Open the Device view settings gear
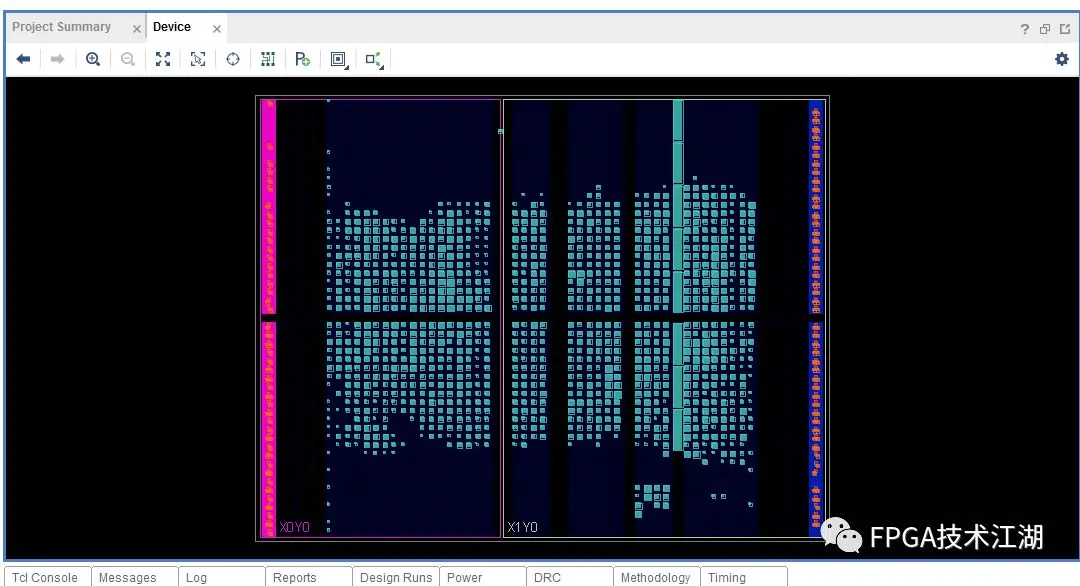Image resolution: width=1080 pixels, height=586 pixels. [x=1061, y=59]
